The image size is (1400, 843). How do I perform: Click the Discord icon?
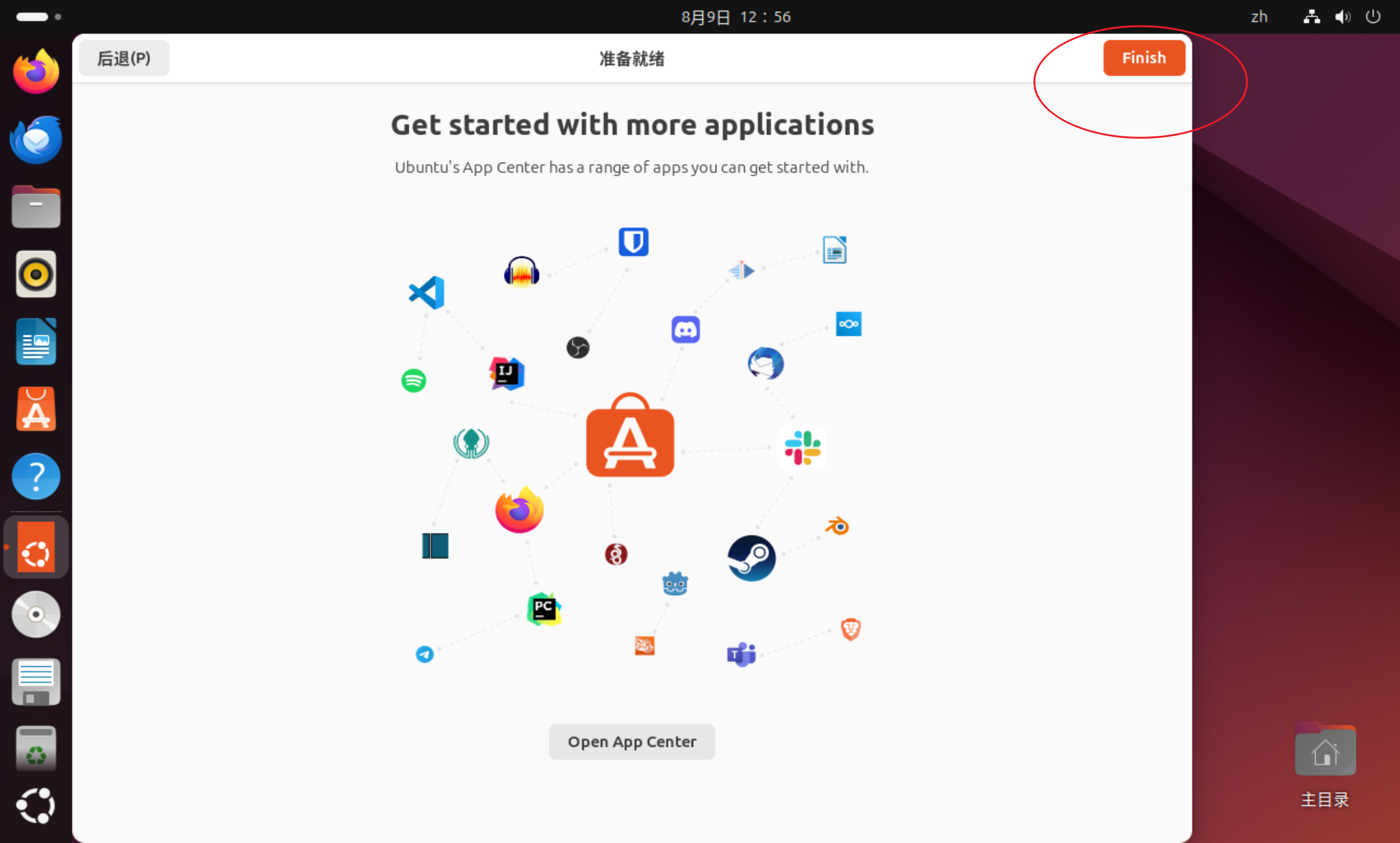pos(685,329)
